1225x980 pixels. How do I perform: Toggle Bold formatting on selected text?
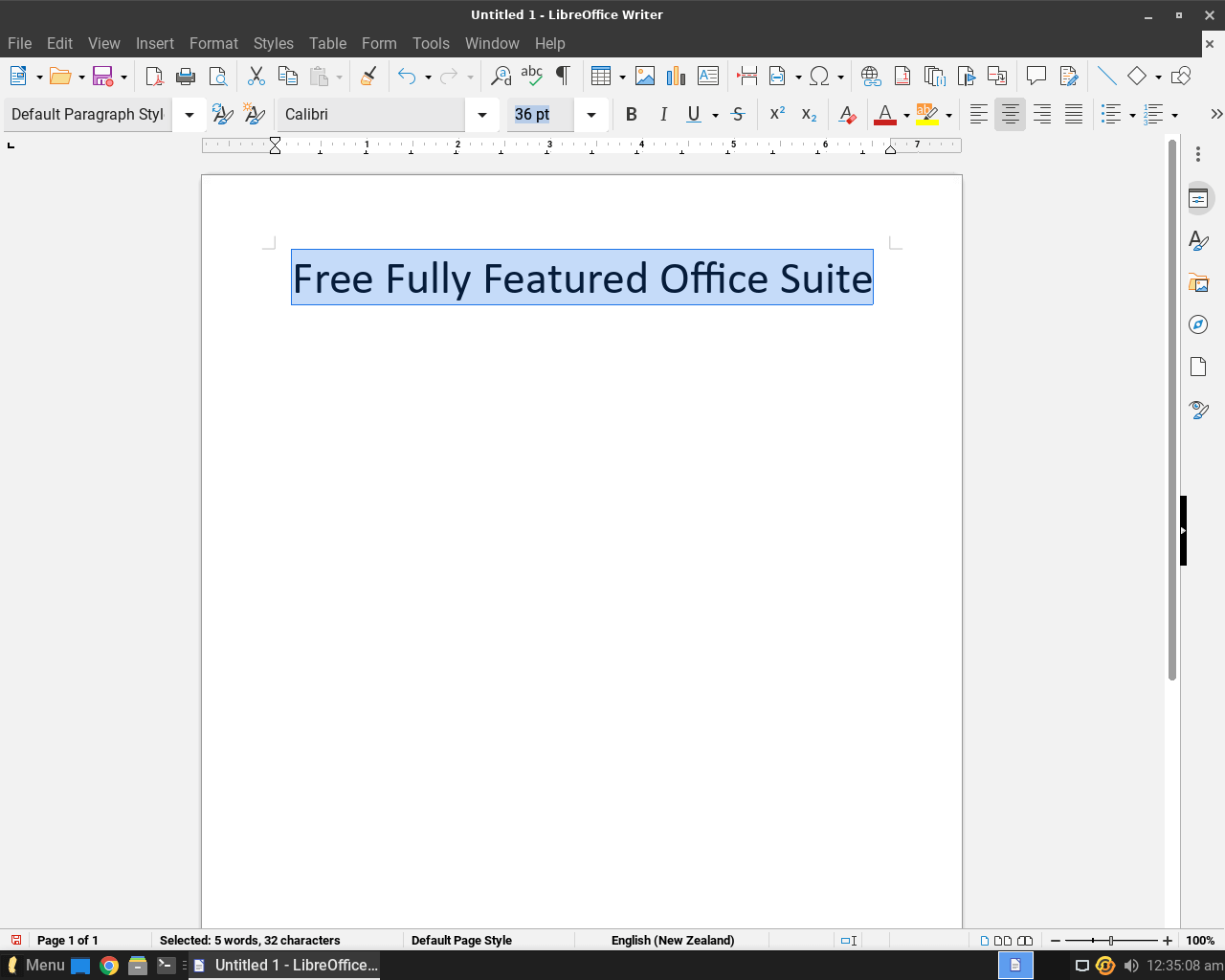click(x=631, y=115)
